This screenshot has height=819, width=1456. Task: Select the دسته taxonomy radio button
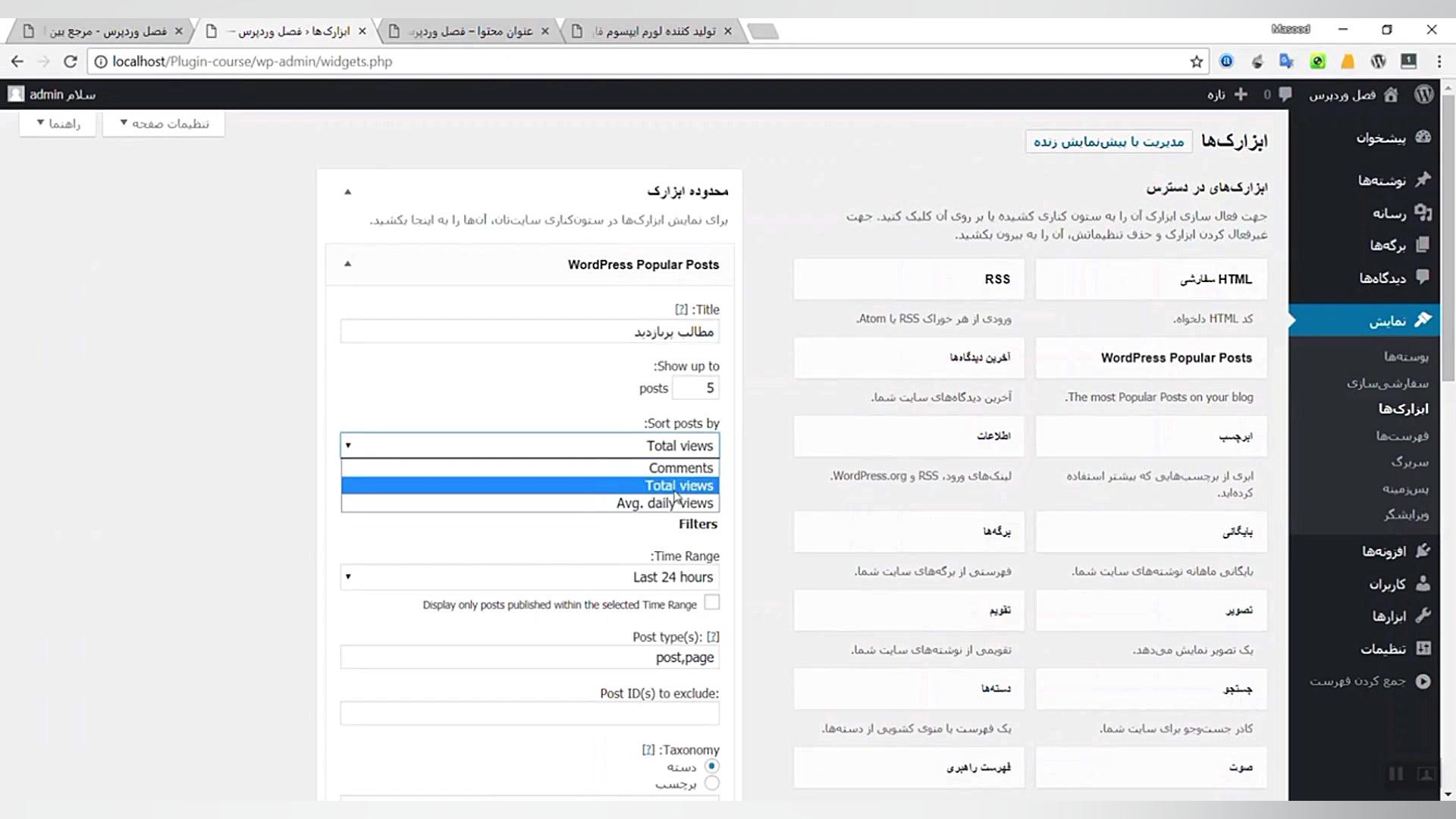tap(711, 766)
